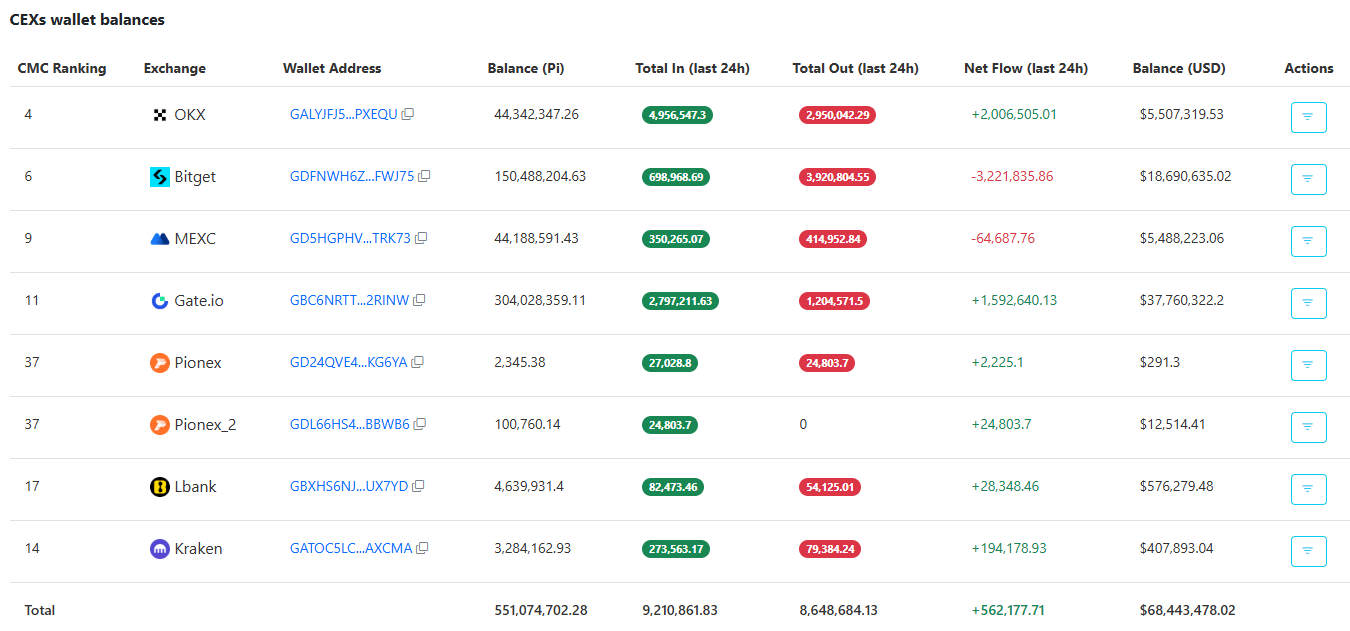Click the filter action button for OKX
1350x631 pixels.
point(1308,117)
